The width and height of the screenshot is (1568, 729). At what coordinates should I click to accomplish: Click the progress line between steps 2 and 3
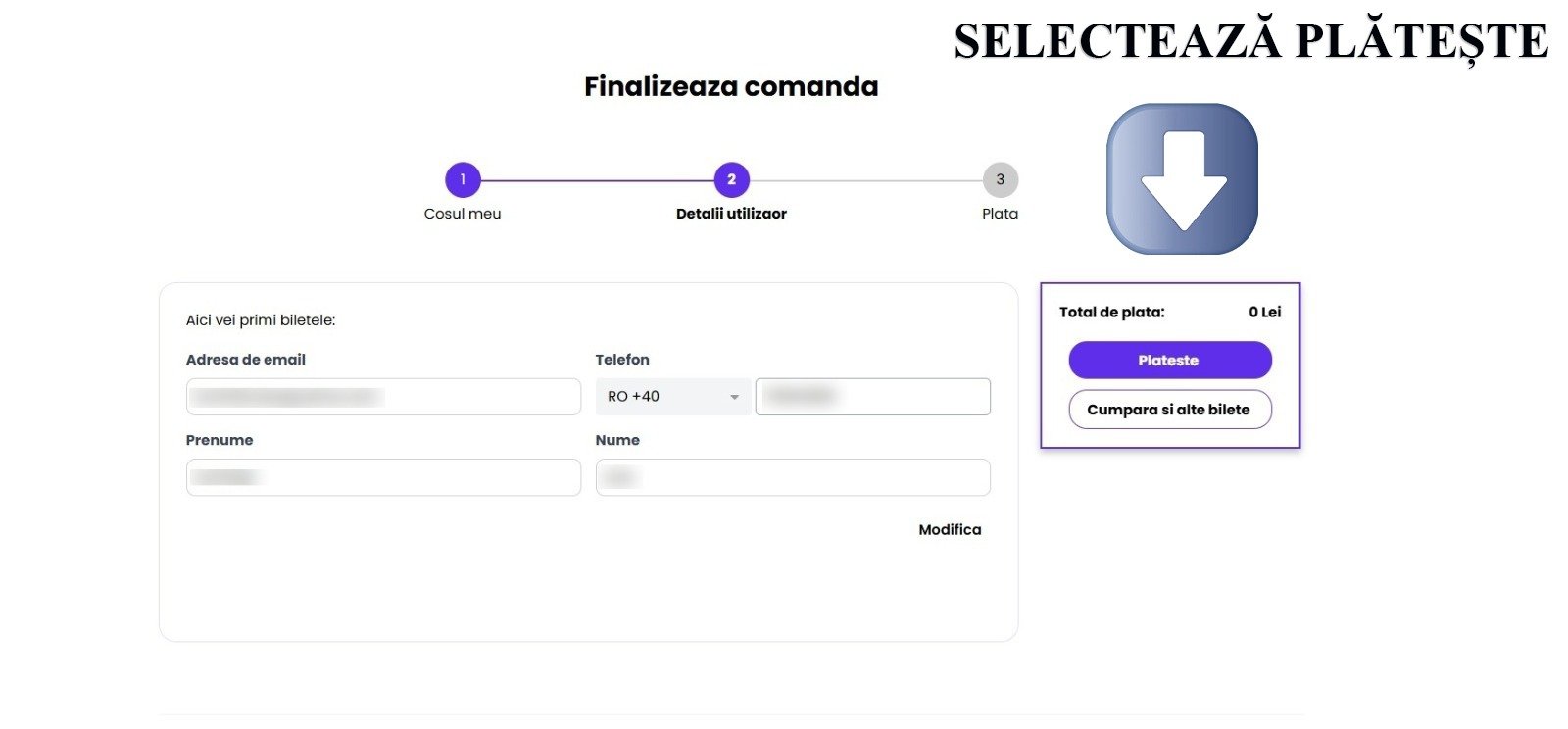[x=866, y=180]
